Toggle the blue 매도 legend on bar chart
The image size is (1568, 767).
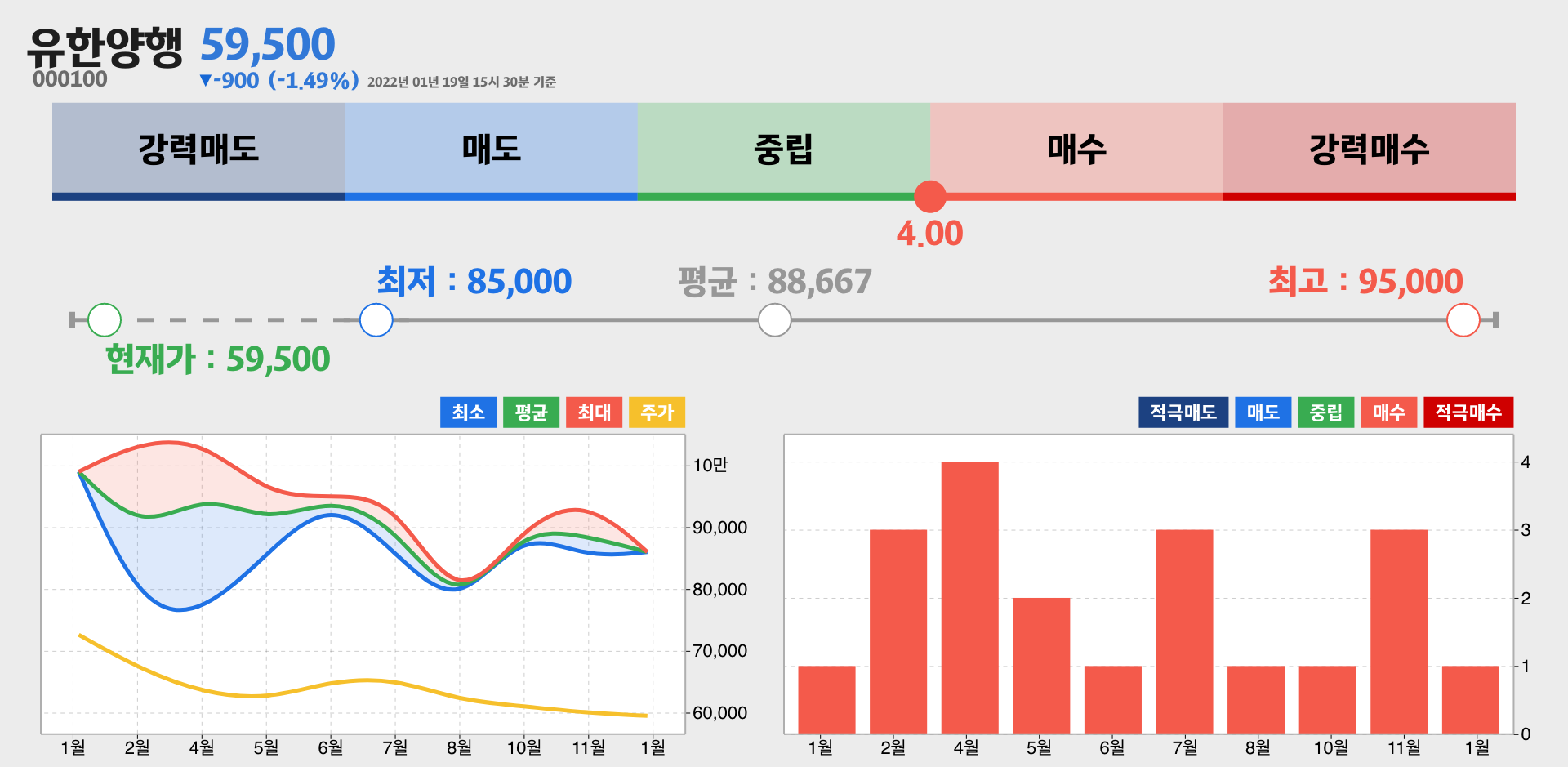coord(1263,412)
